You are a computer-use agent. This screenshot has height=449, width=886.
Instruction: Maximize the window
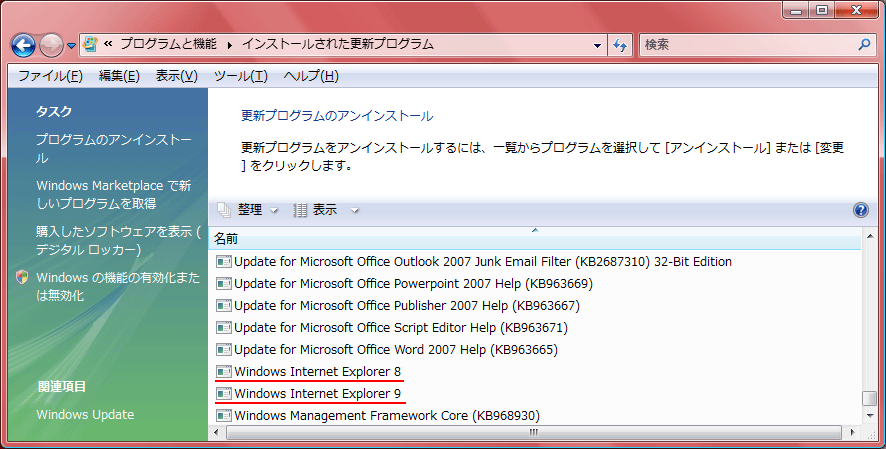tap(822, 10)
